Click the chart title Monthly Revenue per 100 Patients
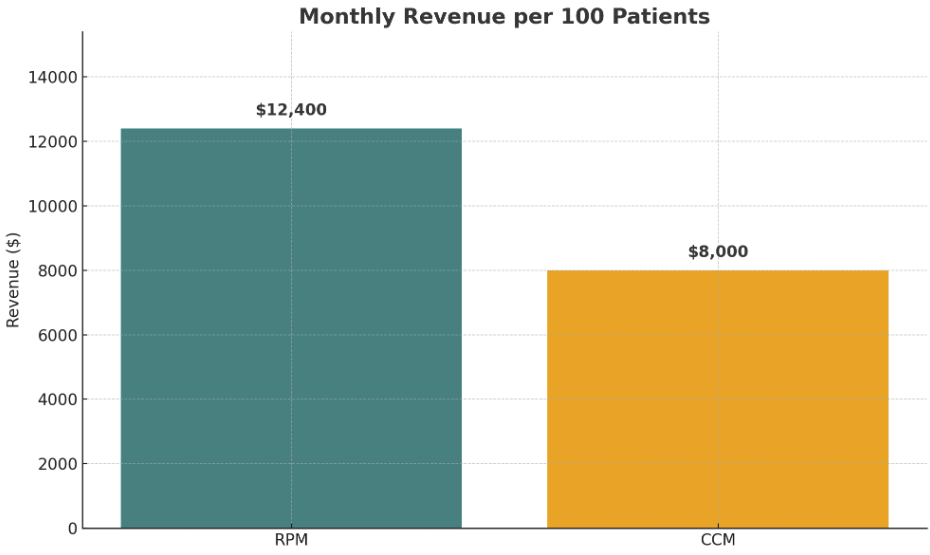Screen dimensions: 930x555 point(504,16)
